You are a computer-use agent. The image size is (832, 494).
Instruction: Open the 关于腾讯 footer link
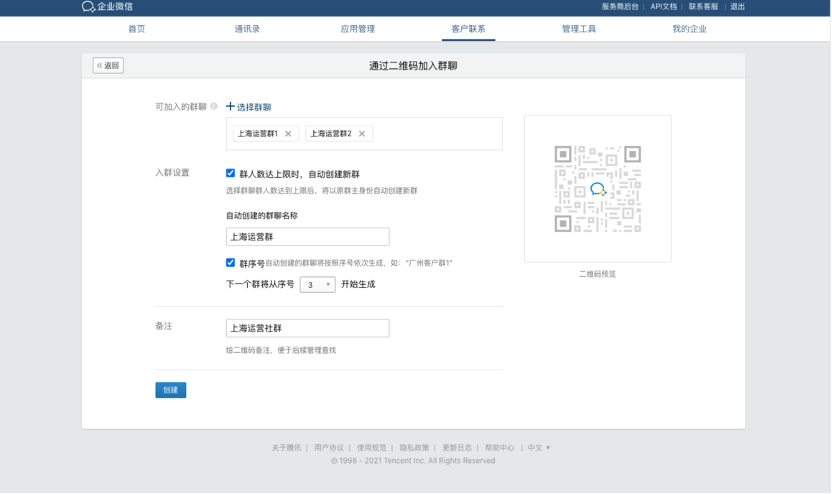[x=286, y=448]
